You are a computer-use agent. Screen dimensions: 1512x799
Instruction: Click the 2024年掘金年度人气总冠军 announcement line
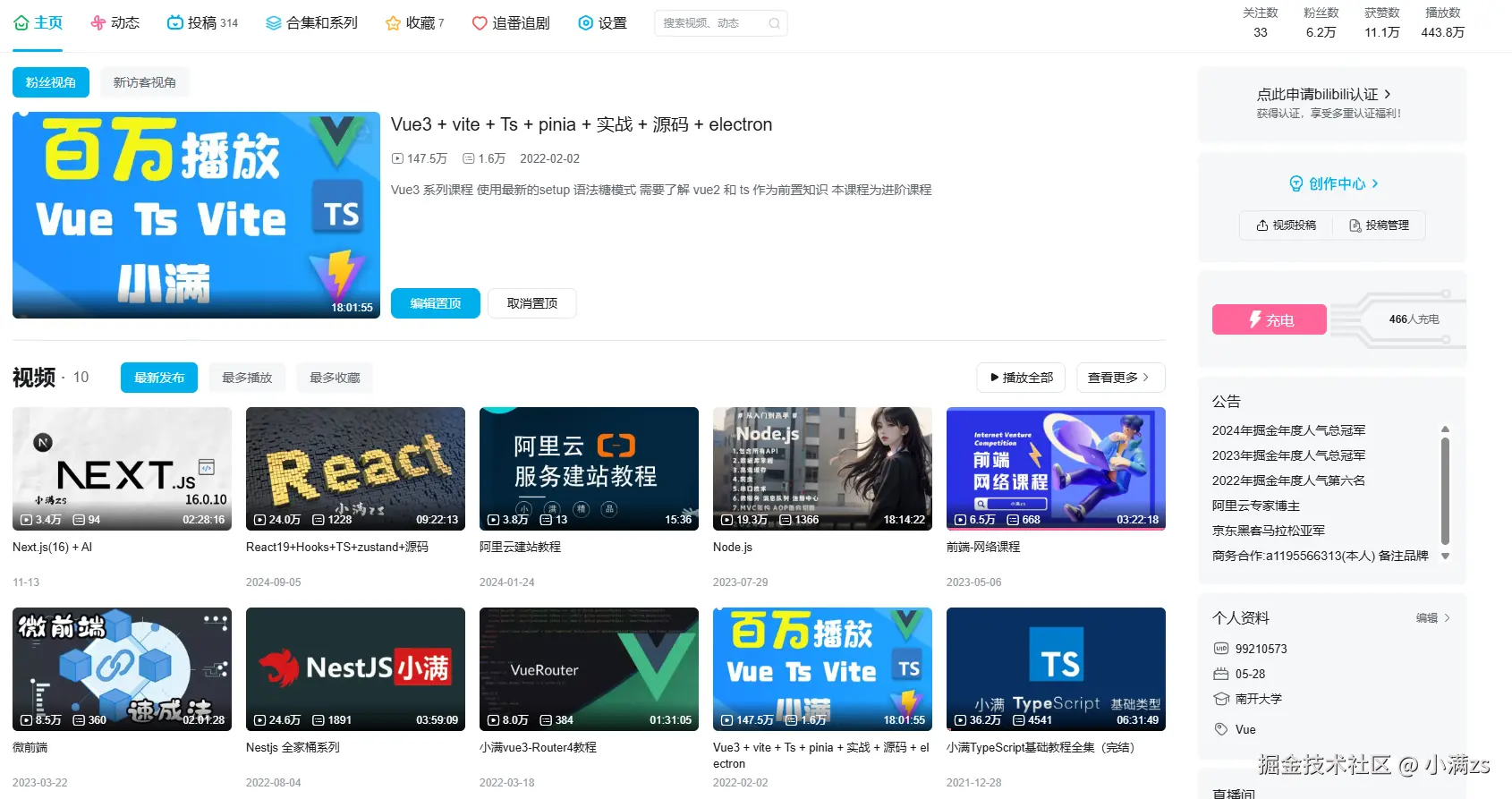tap(1288, 430)
